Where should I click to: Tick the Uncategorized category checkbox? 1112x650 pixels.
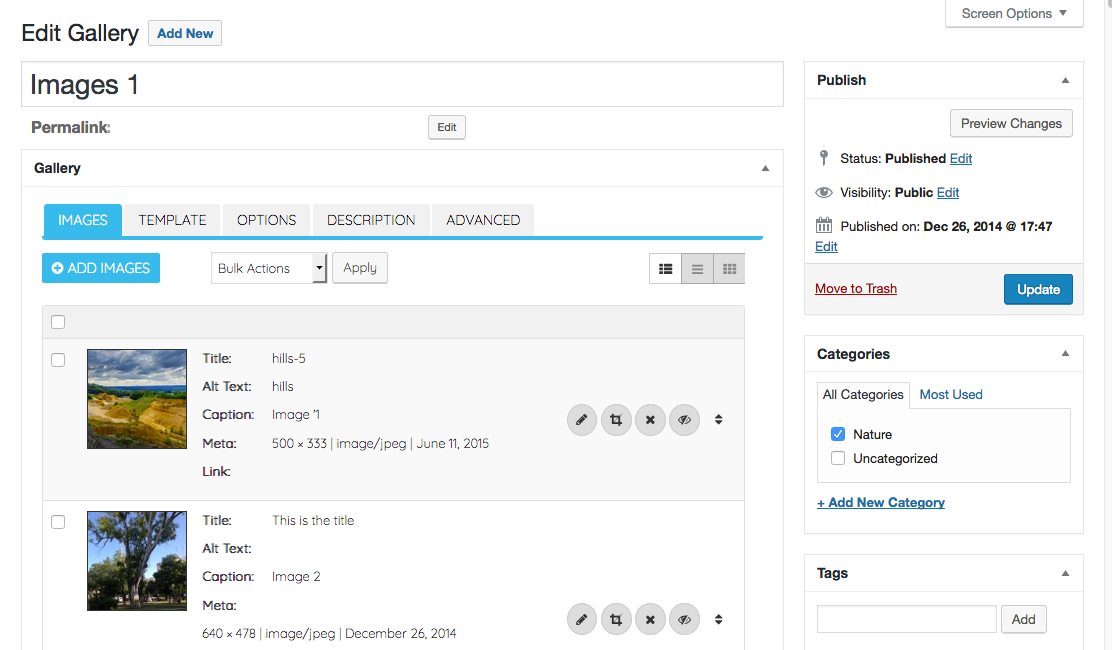[838, 459]
